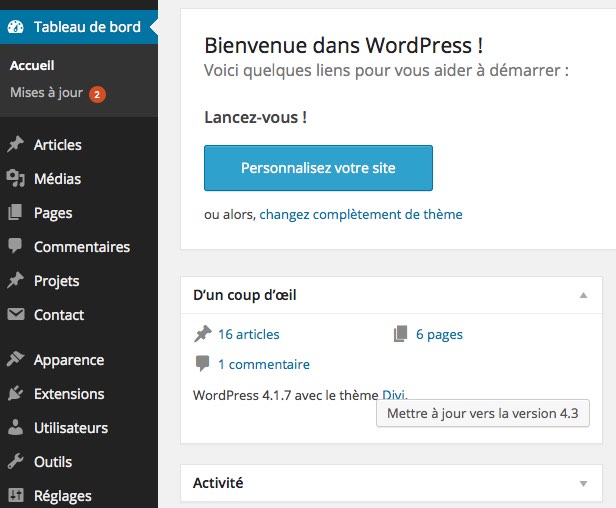
Task: Open the Outils menu
Action: pos(79,462)
